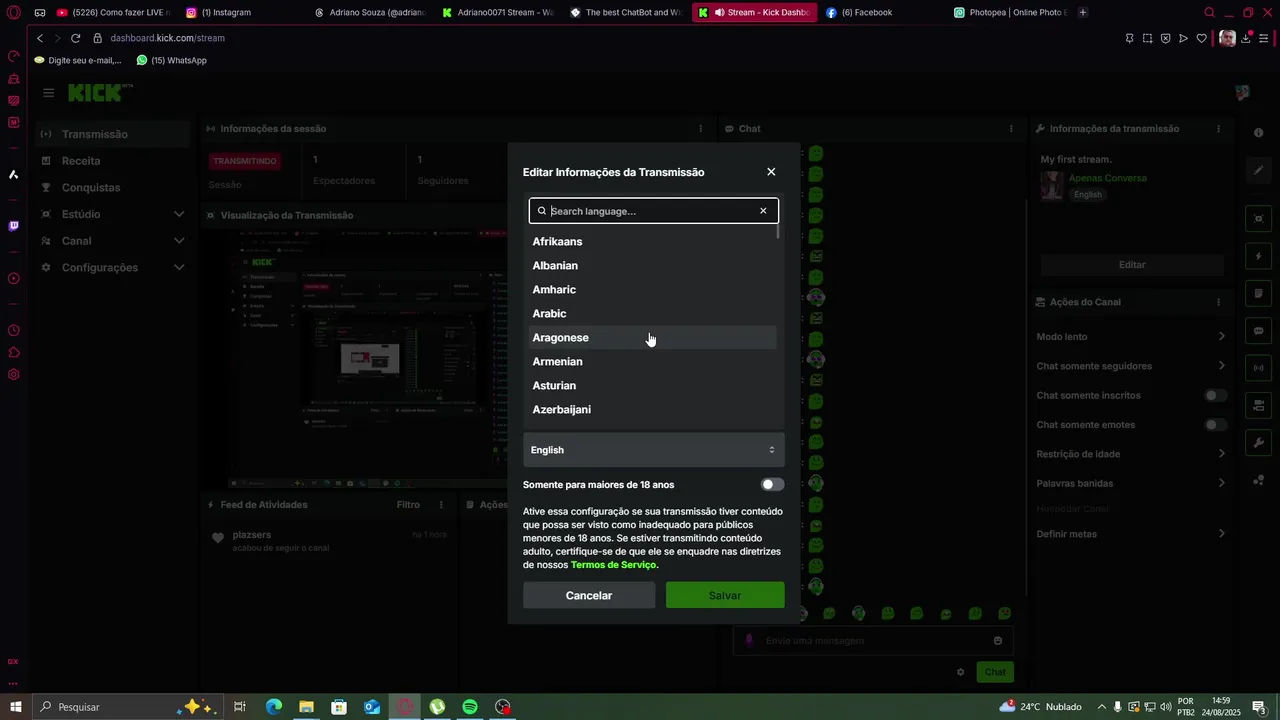Open the hamburger menu beside the Kick logo
1280x720 pixels.
[48, 93]
